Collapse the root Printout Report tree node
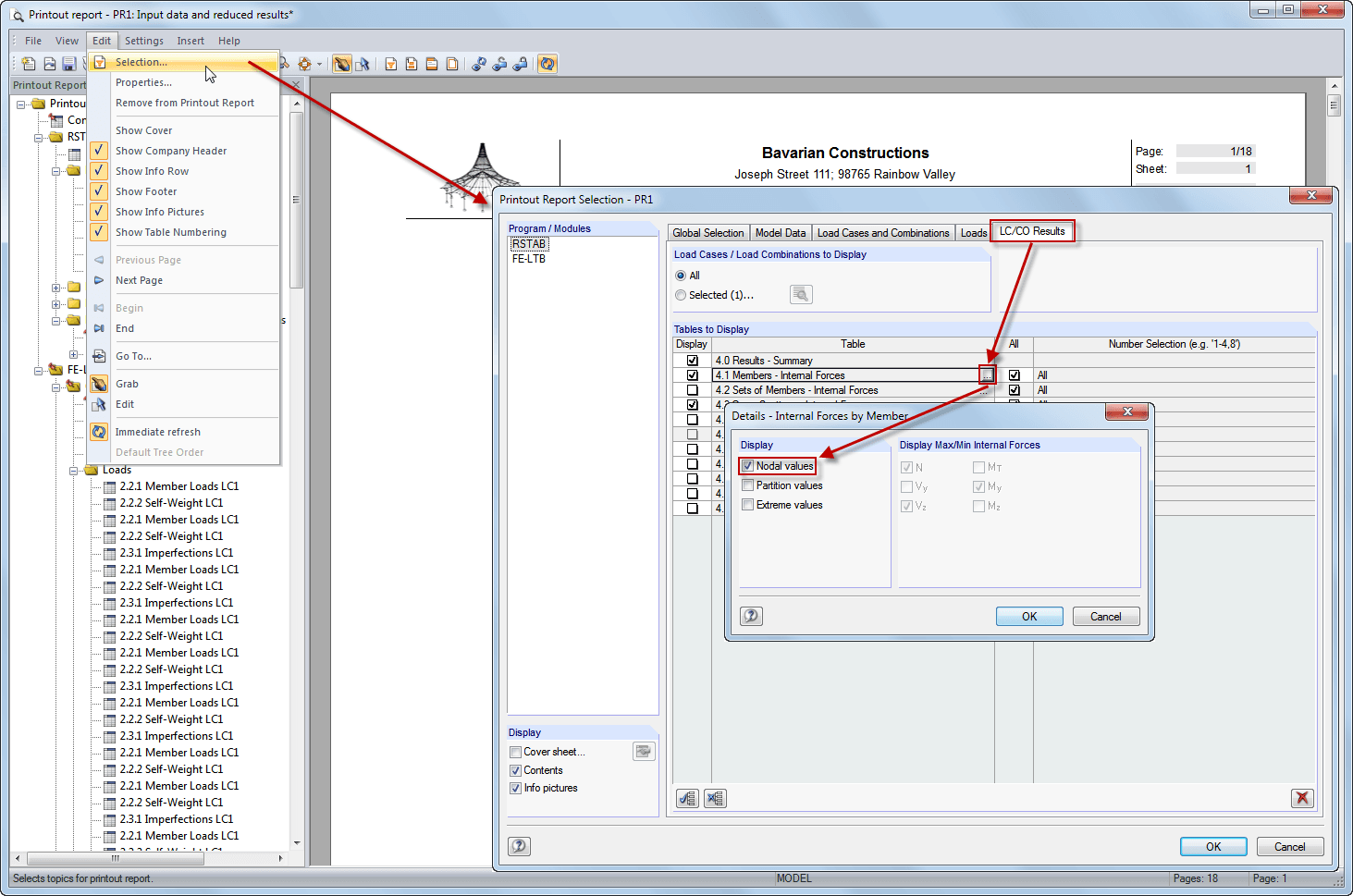Screen dimensions: 1353x896 point(20,104)
